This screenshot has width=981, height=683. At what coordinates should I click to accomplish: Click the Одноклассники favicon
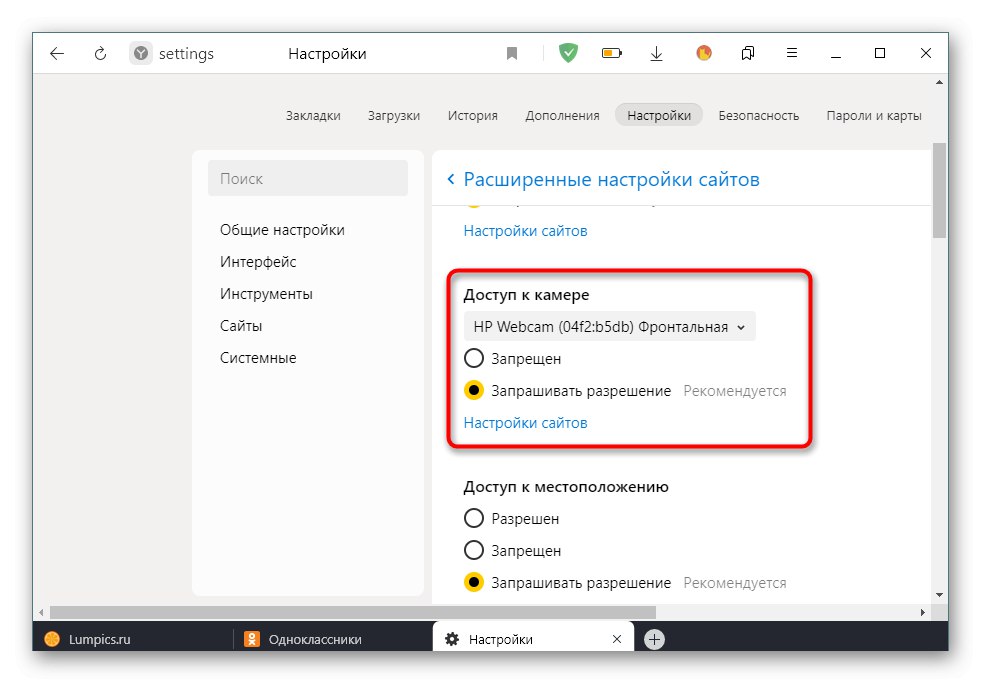(252, 639)
